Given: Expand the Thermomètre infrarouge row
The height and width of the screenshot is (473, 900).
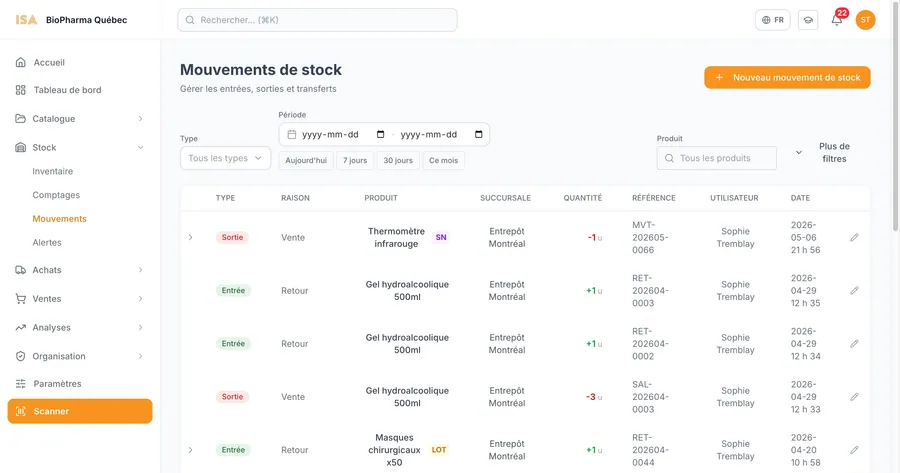Looking at the screenshot, I should click(x=191, y=237).
